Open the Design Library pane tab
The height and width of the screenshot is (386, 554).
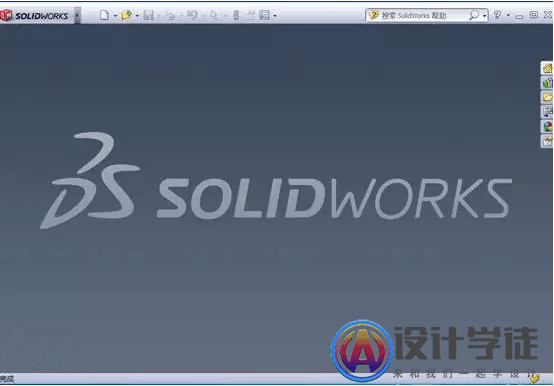tap(548, 83)
